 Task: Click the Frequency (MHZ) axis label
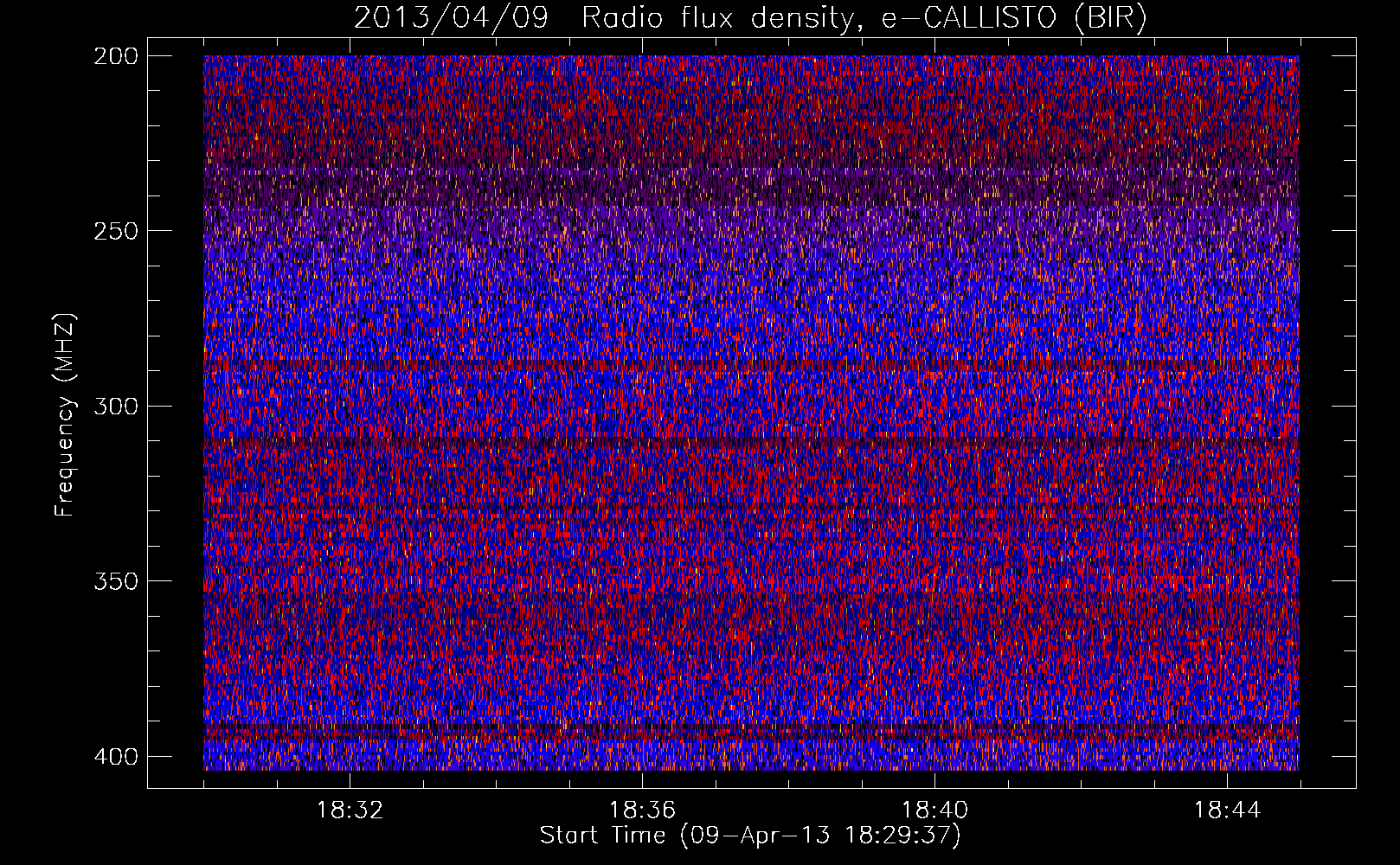(65, 415)
